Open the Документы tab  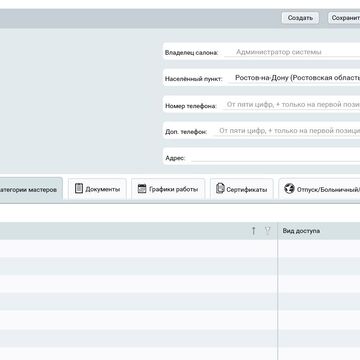click(x=97, y=189)
